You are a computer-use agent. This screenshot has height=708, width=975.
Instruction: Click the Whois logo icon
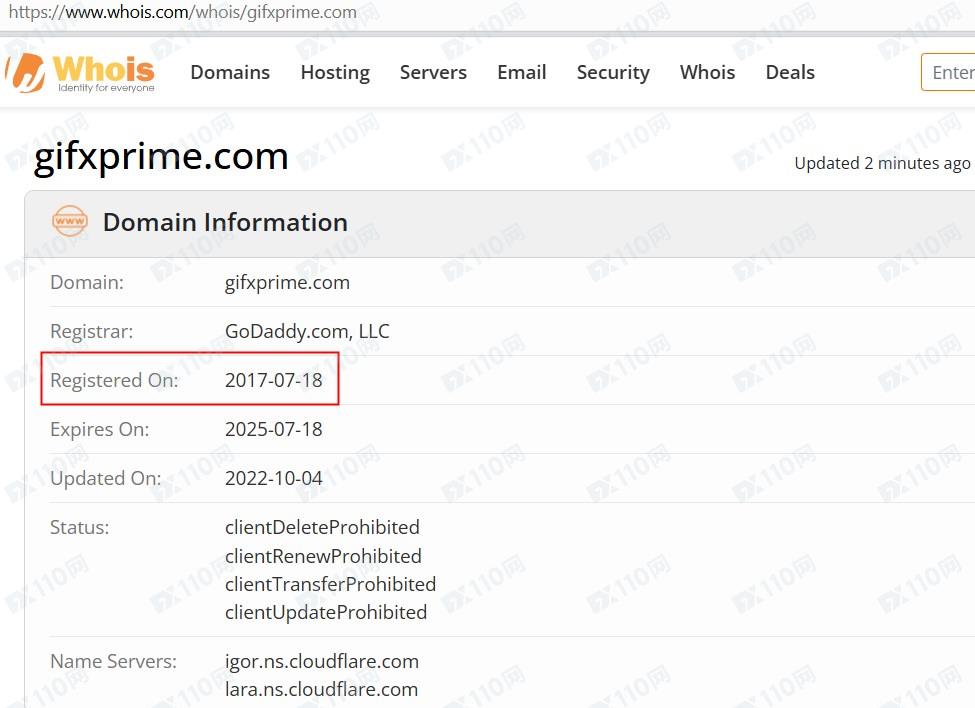click(26, 73)
